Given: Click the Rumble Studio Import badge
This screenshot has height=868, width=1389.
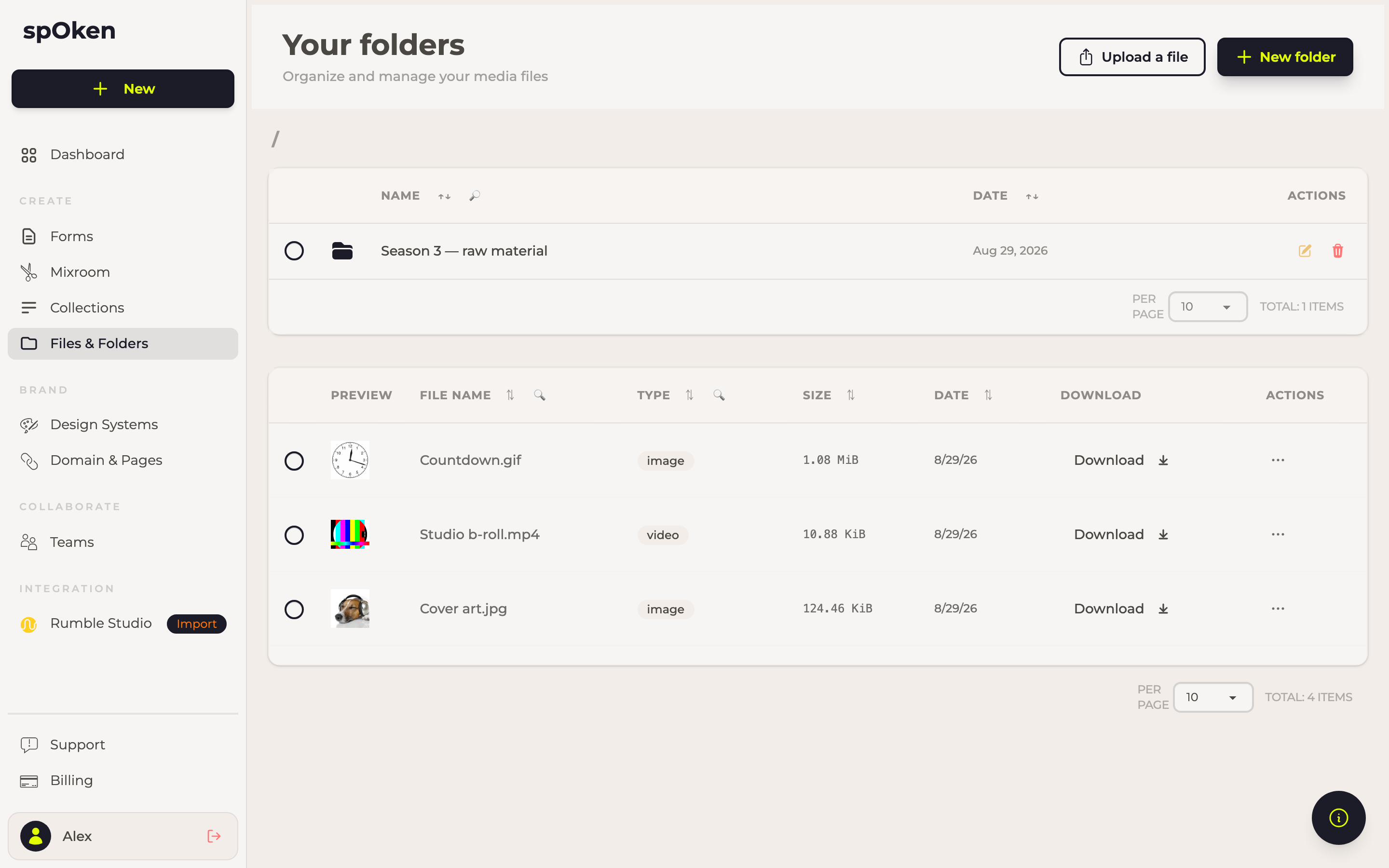Looking at the screenshot, I should tap(196, 624).
